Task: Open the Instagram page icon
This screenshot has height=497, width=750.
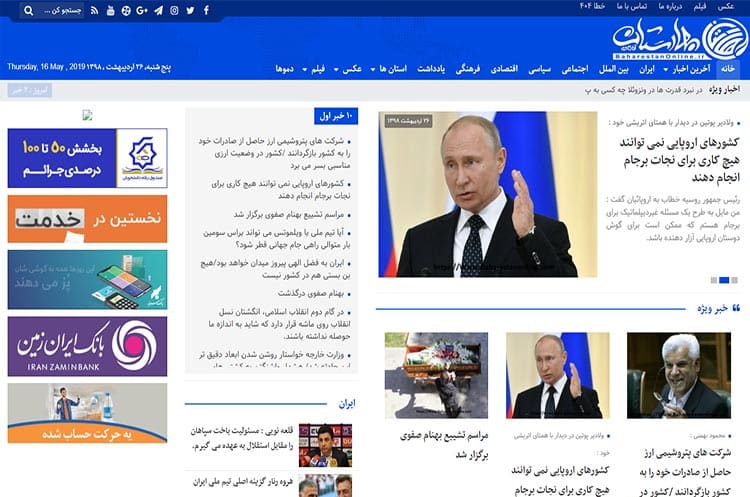Action: click(x=174, y=11)
